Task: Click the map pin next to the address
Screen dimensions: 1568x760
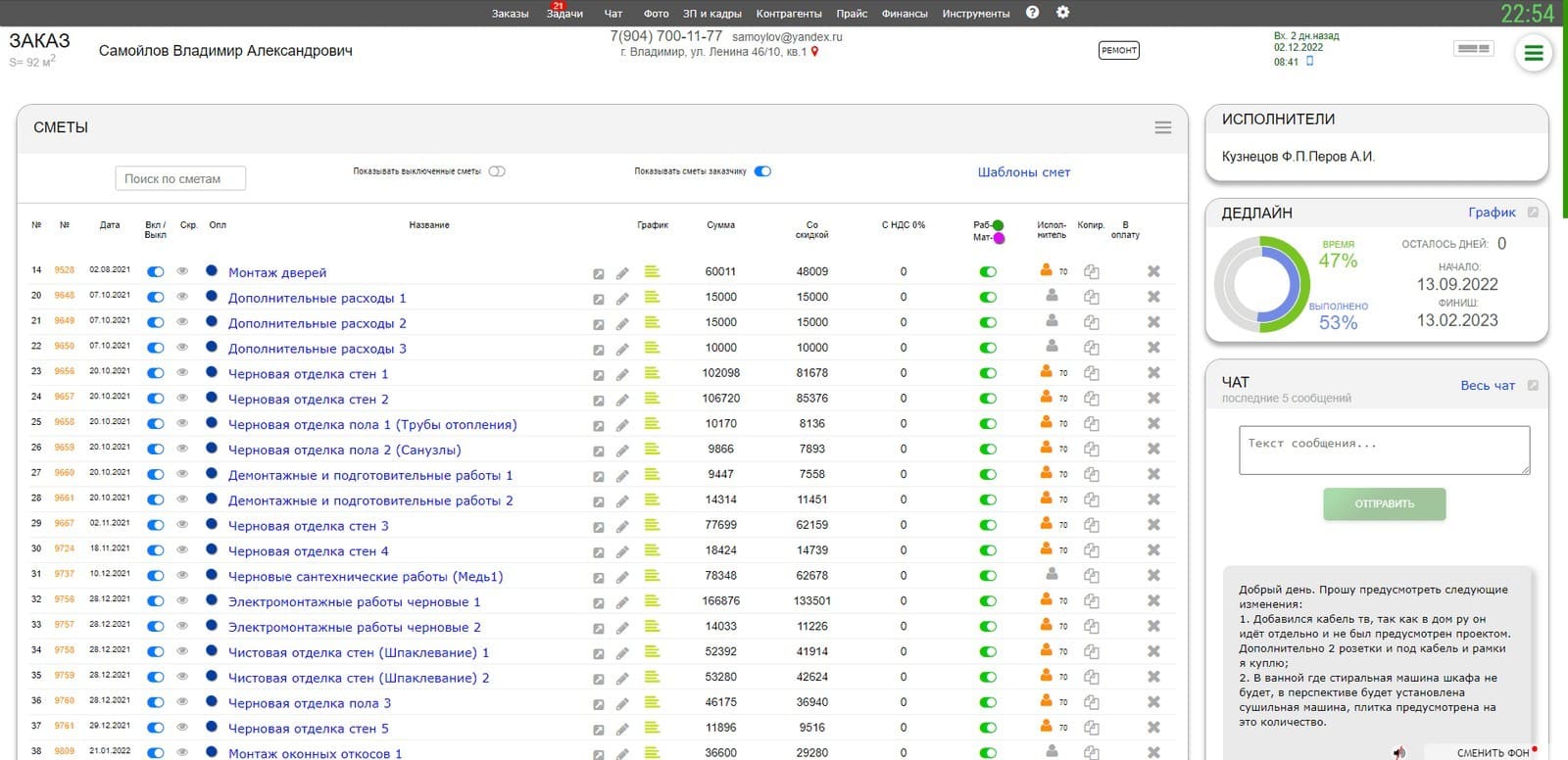Action: coord(814,52)
